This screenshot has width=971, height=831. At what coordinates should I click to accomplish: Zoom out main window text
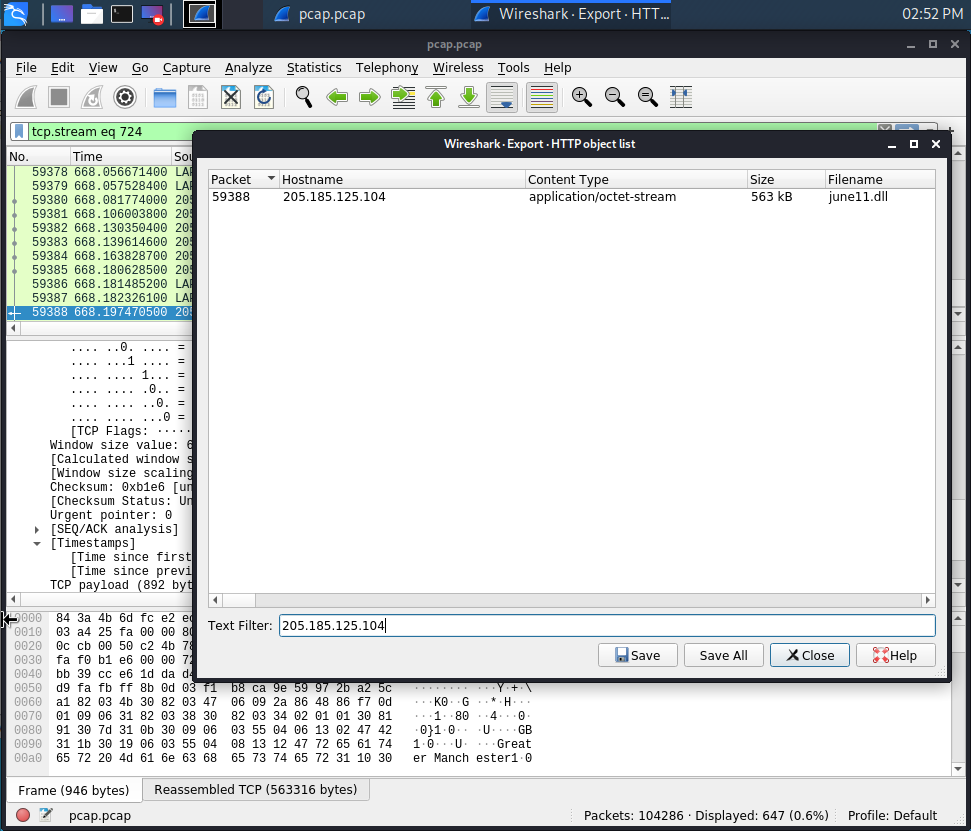tap(614, 97)
